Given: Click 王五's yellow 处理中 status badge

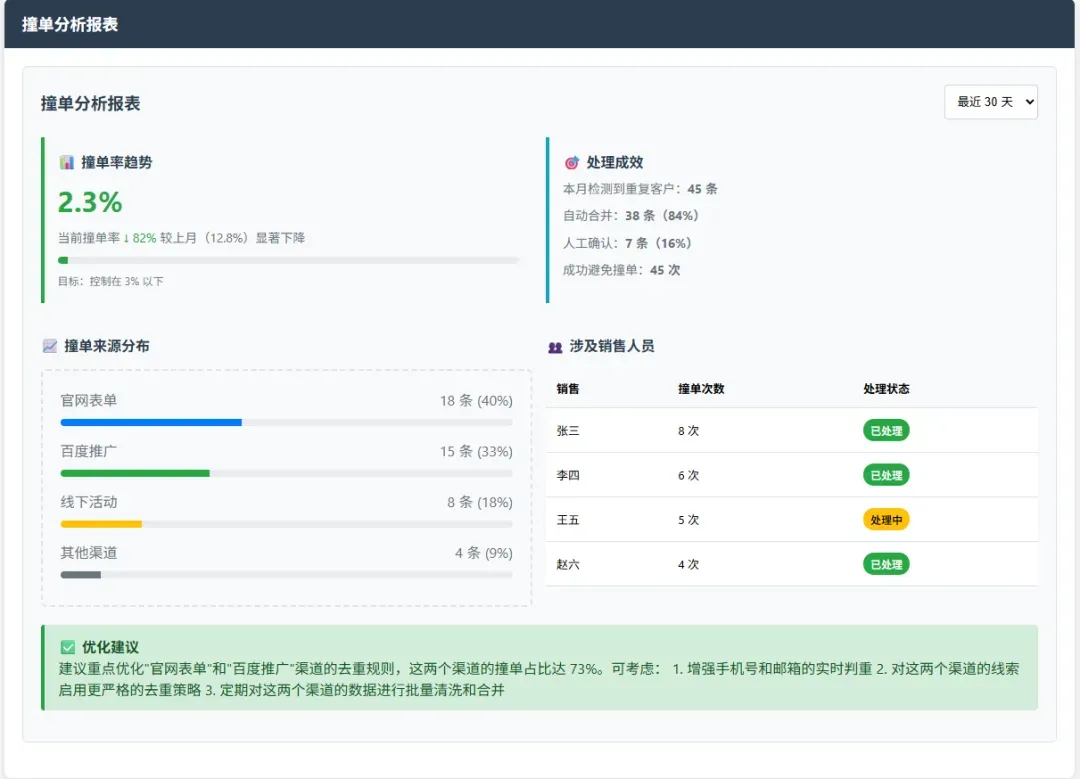Looking at the screenshot, I should [886, 520].
